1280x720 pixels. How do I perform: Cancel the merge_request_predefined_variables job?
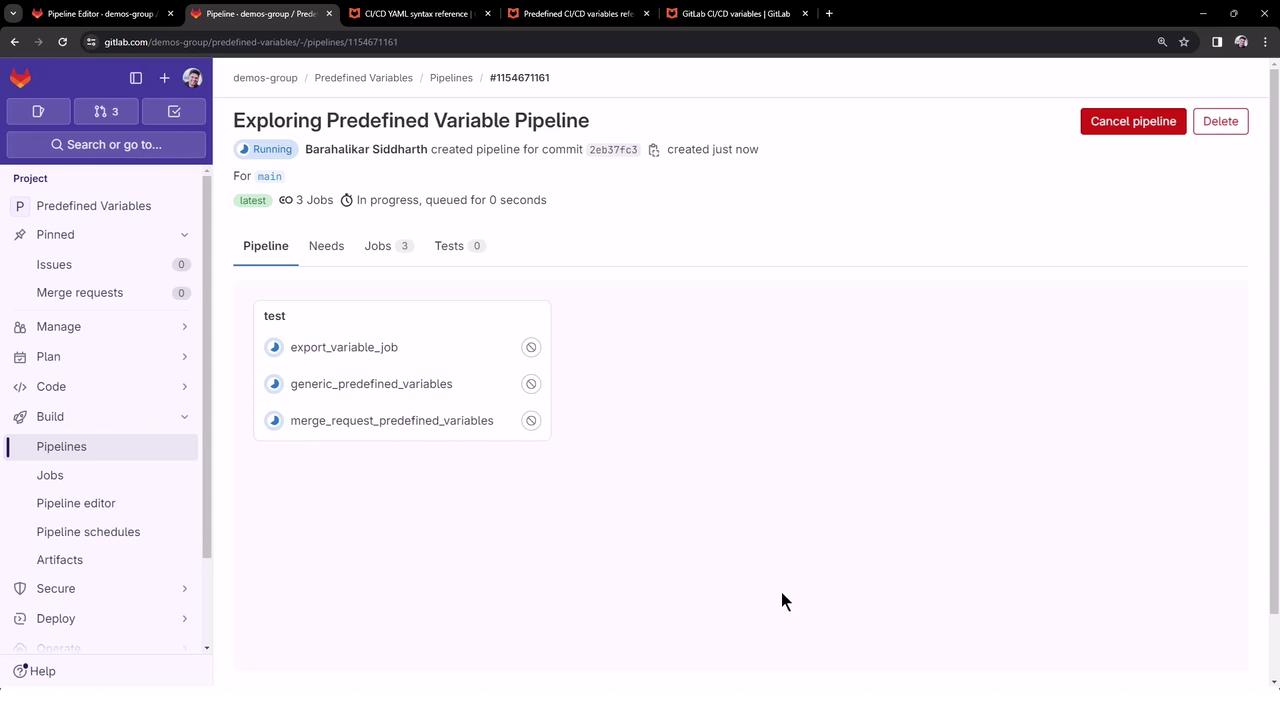click(x=531, y=421)
